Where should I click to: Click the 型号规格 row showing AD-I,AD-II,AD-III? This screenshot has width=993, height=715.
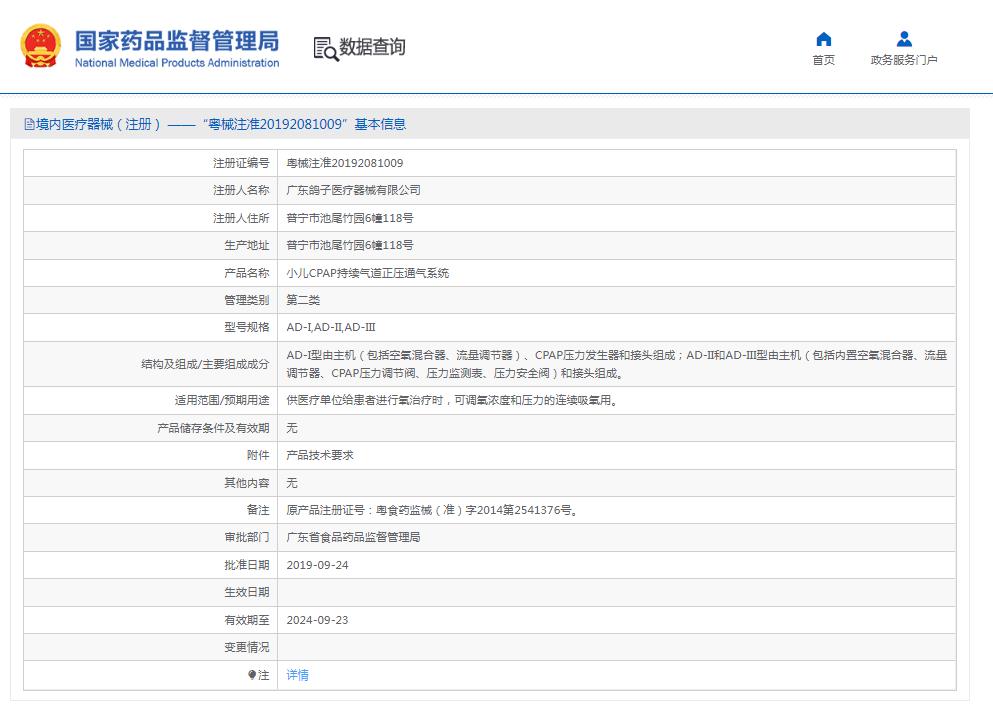(x=330, y=327)
